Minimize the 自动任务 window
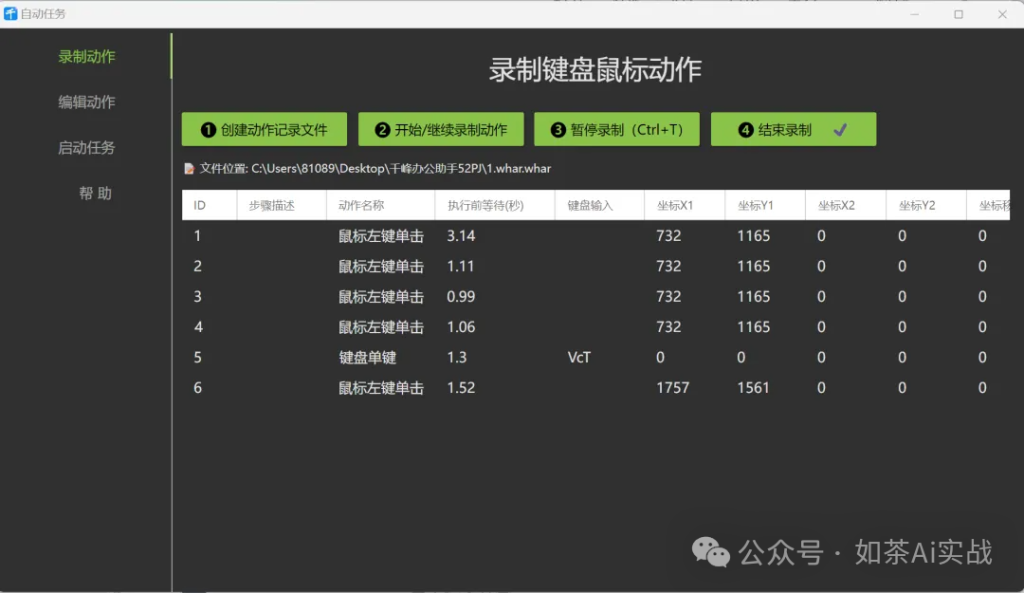This screenshot has height=593, width=1024. point(914,14)
